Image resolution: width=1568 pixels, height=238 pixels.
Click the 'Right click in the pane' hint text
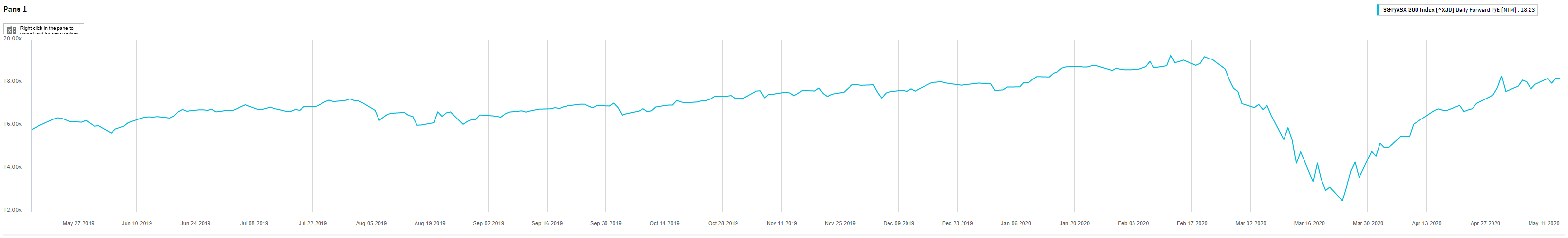[x=47, y=29]
